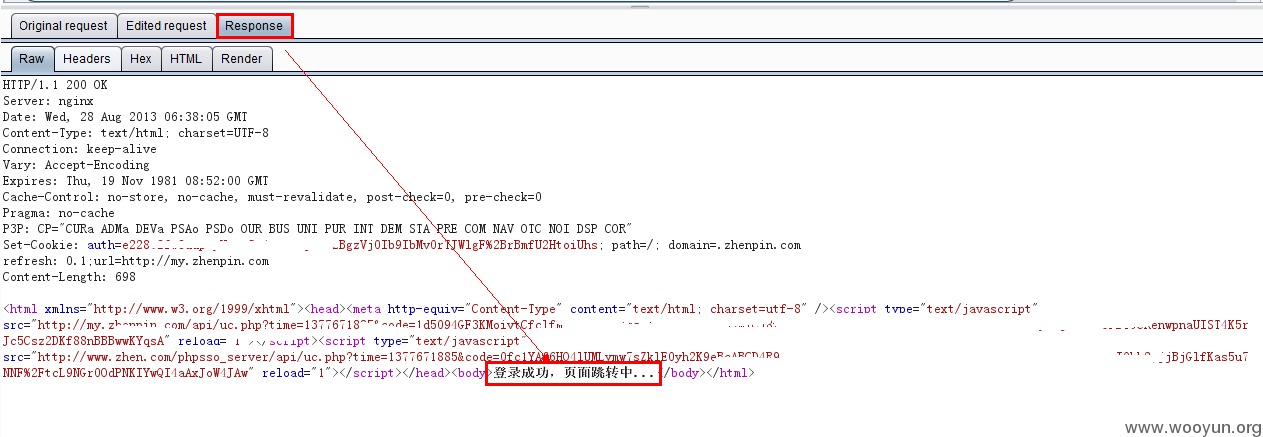Image resolution: width=1263 pixels, height=437 pixels.
Task: Switch to the Render view tab
Action: tap(242, 59)
